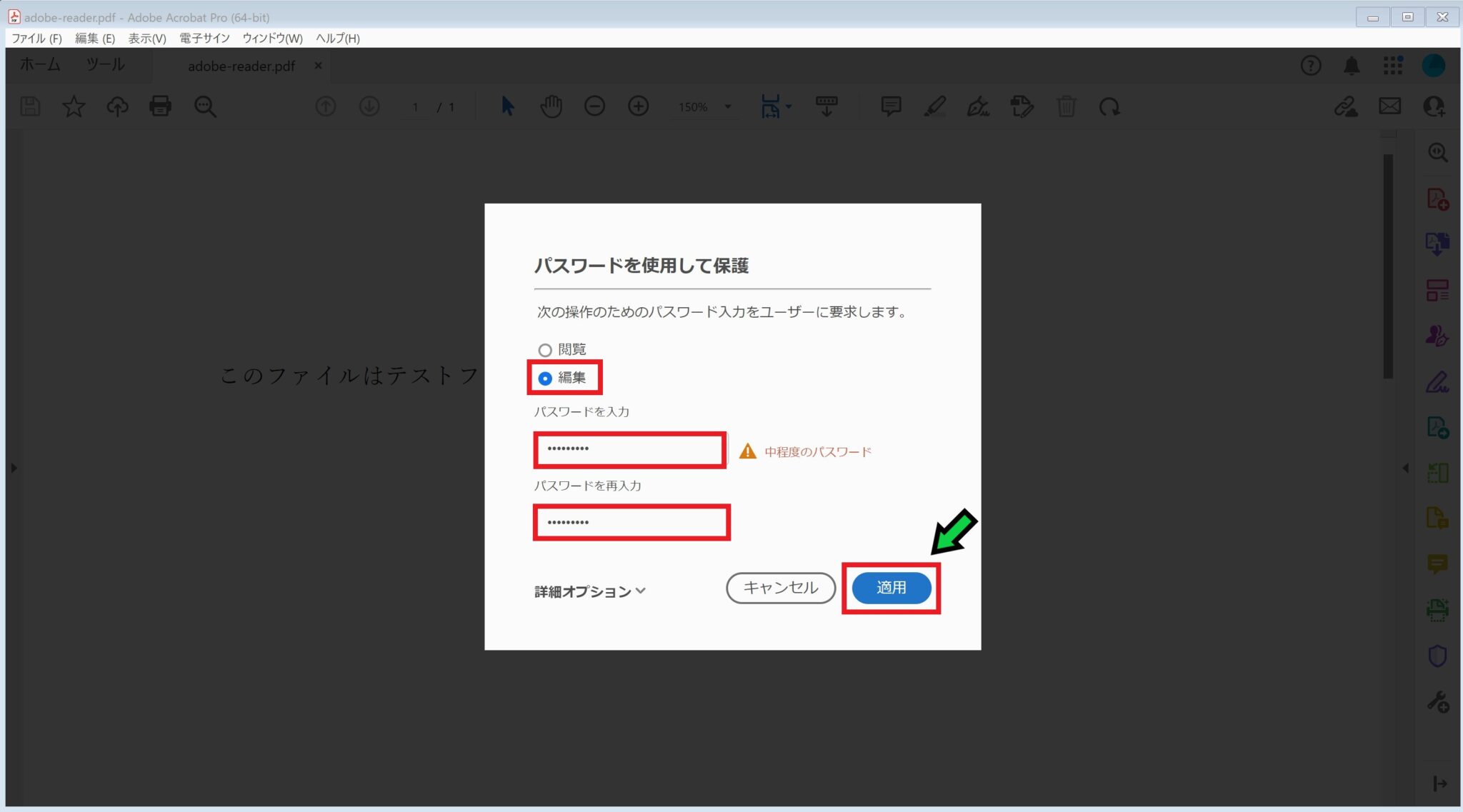Click the add comment note icon
Image resolution: width=1463 pixels, height=812 pixels.
[891, 106]
